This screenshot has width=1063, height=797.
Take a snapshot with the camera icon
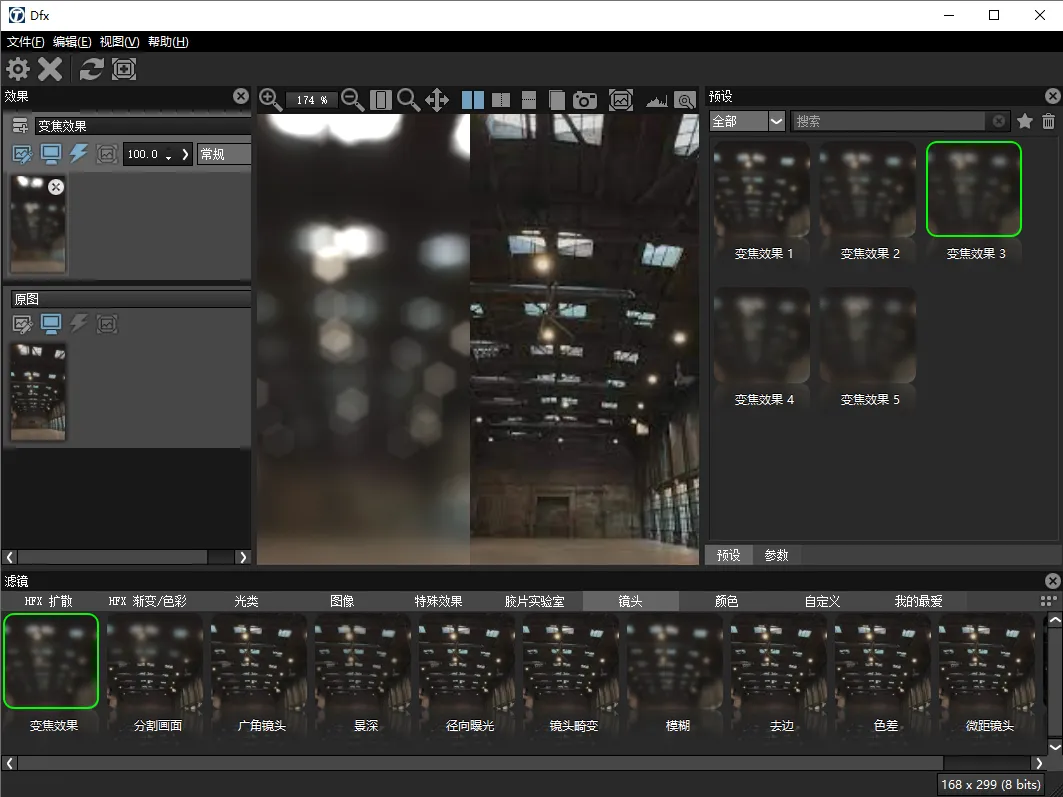[584, 100]
